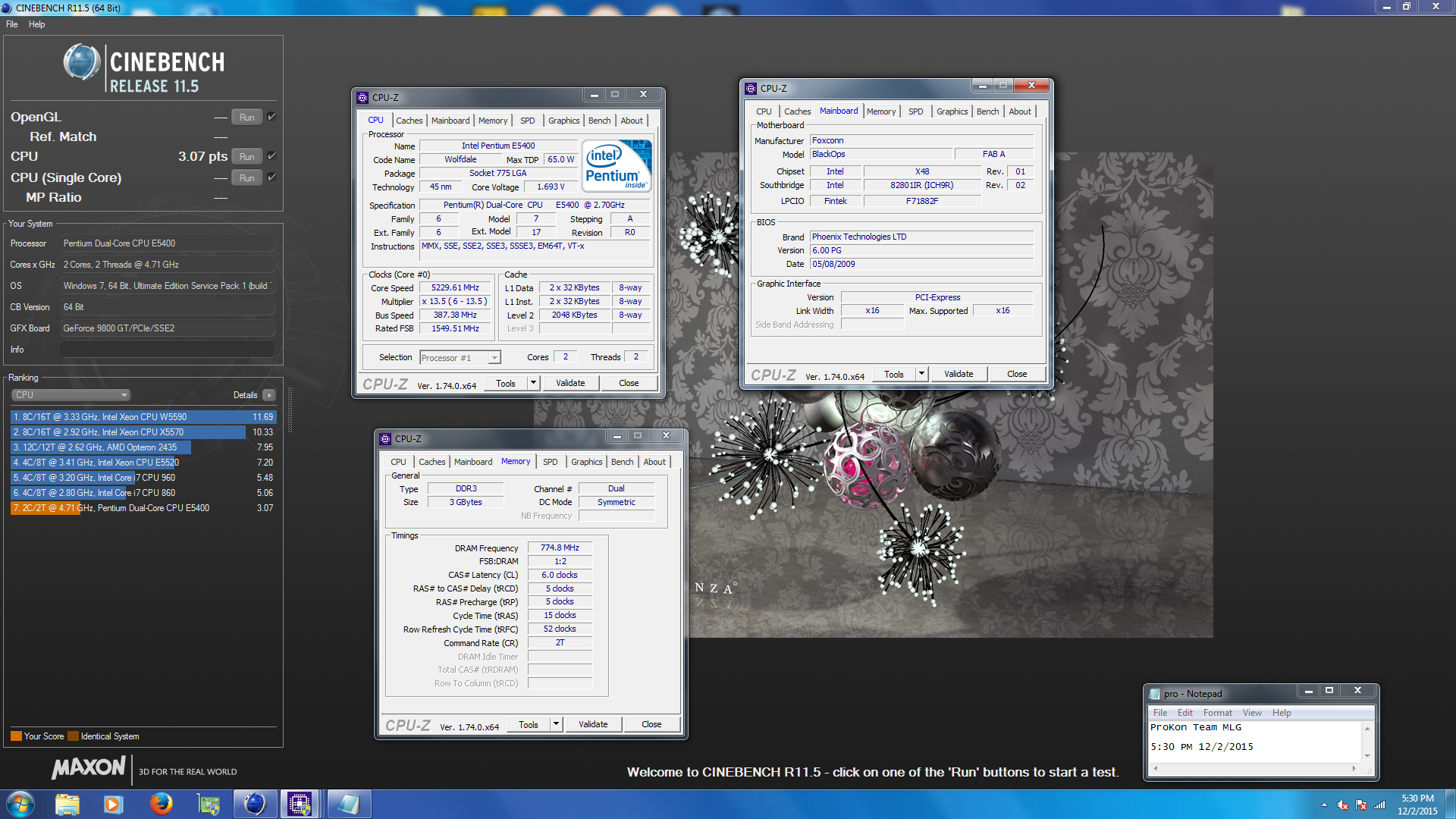Click the Identical System legend swatch

tap(73, 736)
